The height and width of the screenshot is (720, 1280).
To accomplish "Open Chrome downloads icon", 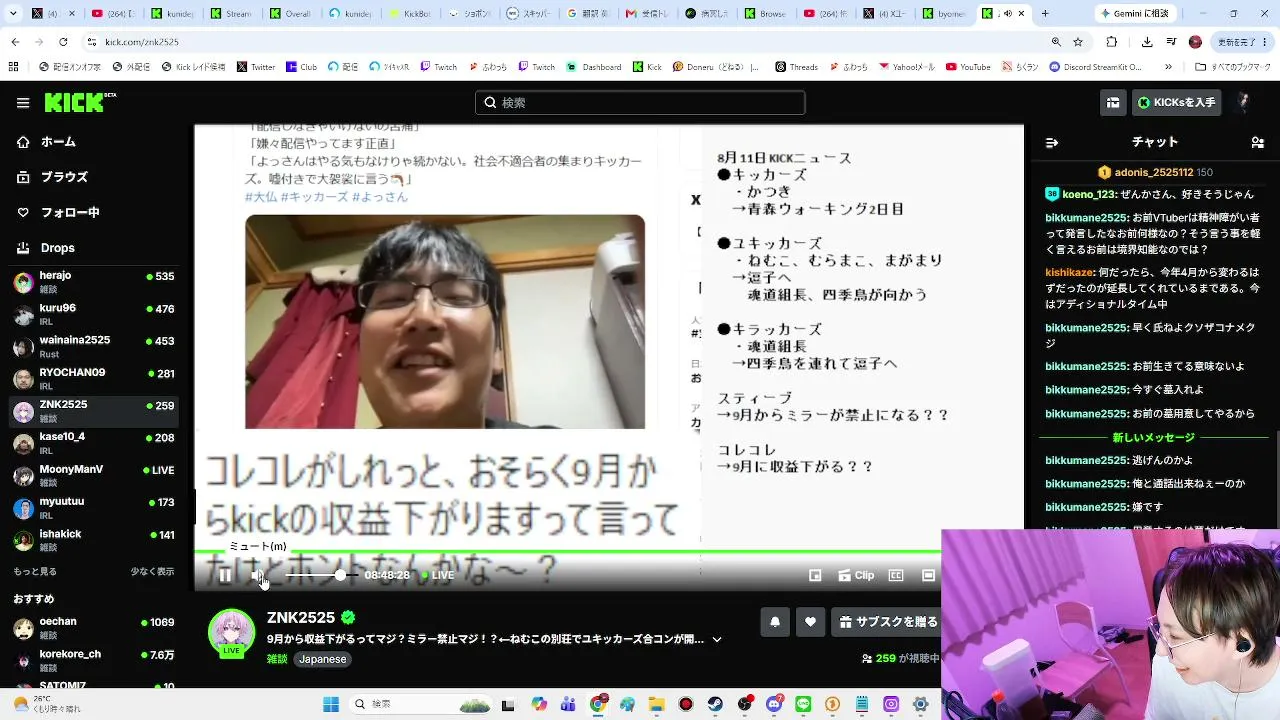I will coord(1147,42).
